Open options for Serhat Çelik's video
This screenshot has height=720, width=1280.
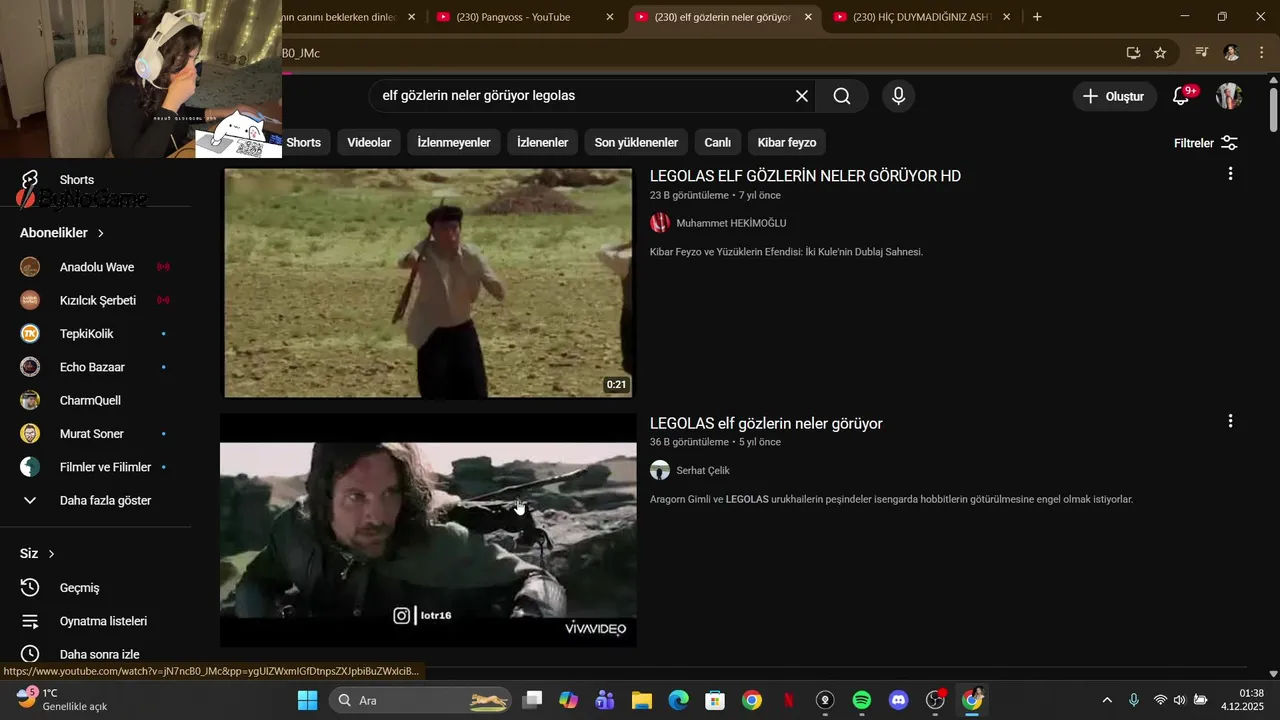click(x=1230, y=421)
